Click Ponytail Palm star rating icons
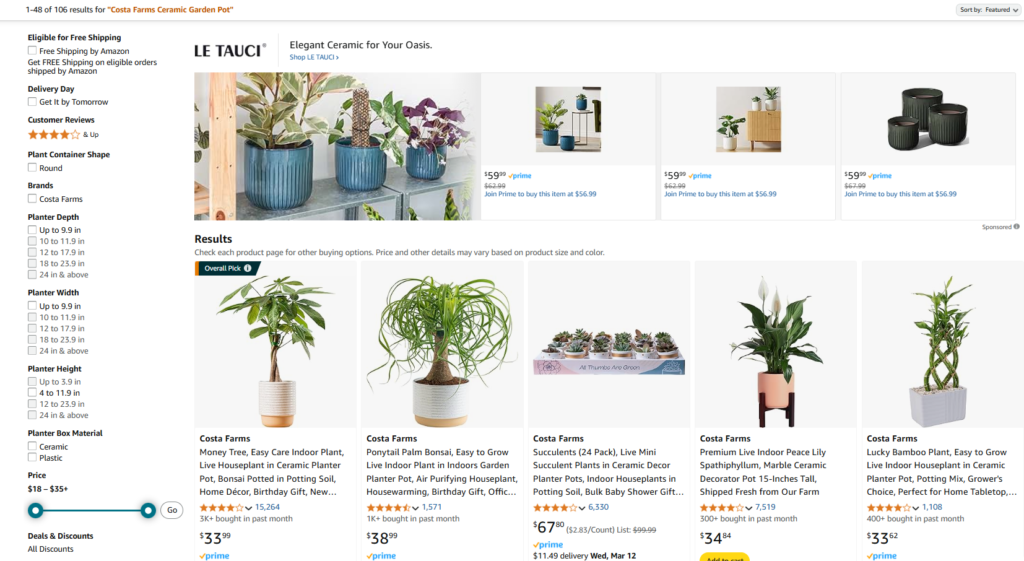The height and width of the screenshot is (561, 1024). coord(388,507)
